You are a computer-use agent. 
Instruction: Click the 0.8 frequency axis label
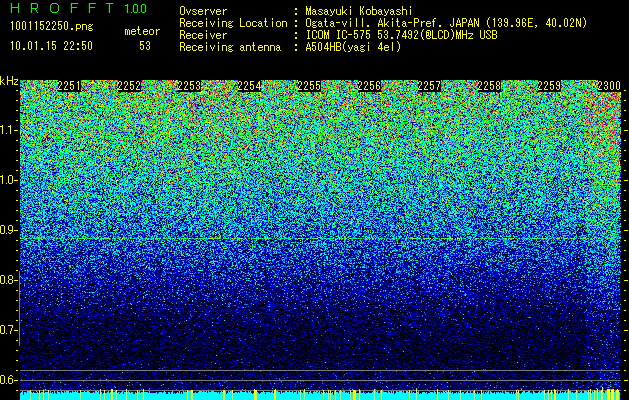pos(8,280)
